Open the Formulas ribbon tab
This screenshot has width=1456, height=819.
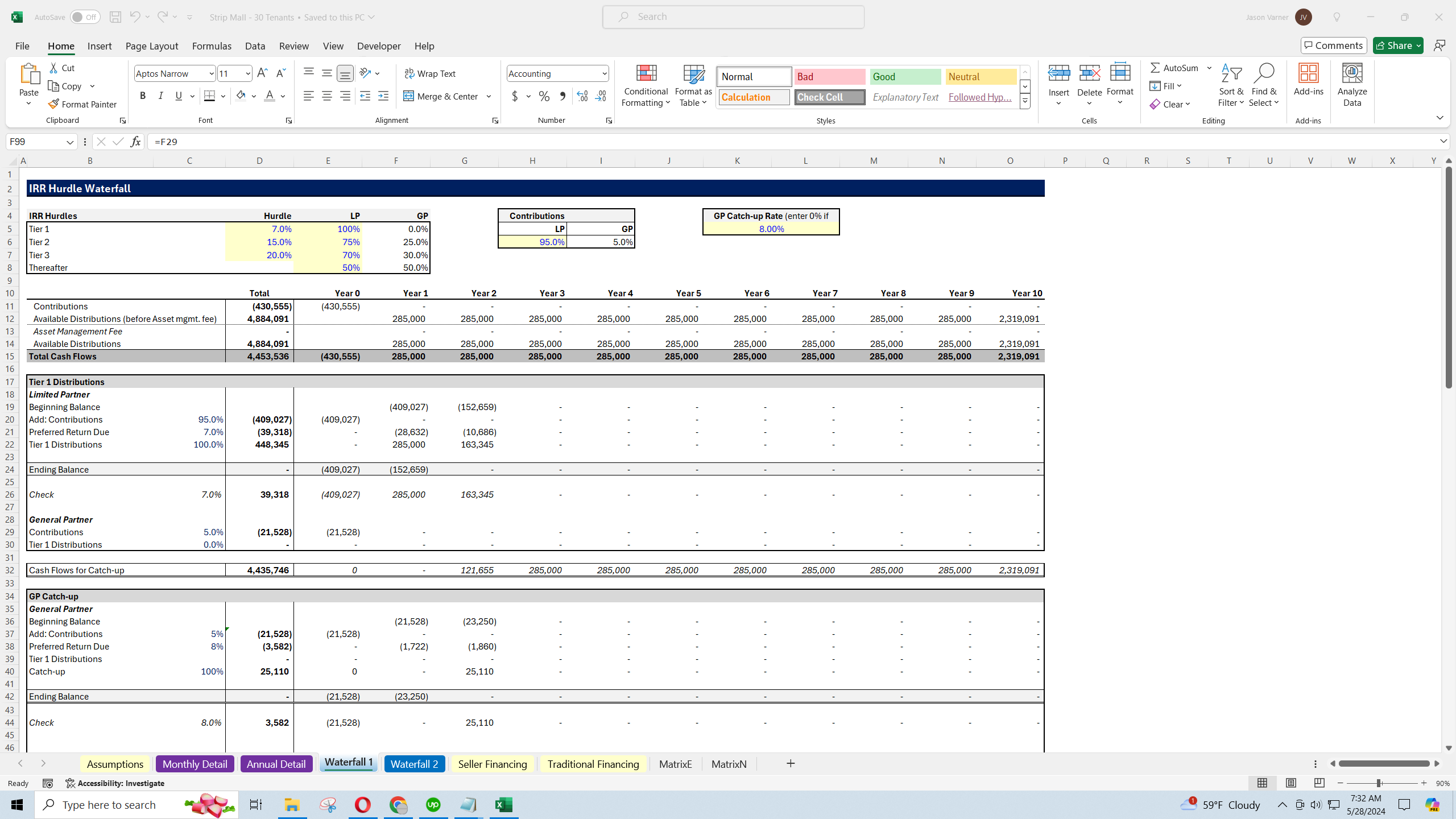pyautogui.click(x=212, y=46)
